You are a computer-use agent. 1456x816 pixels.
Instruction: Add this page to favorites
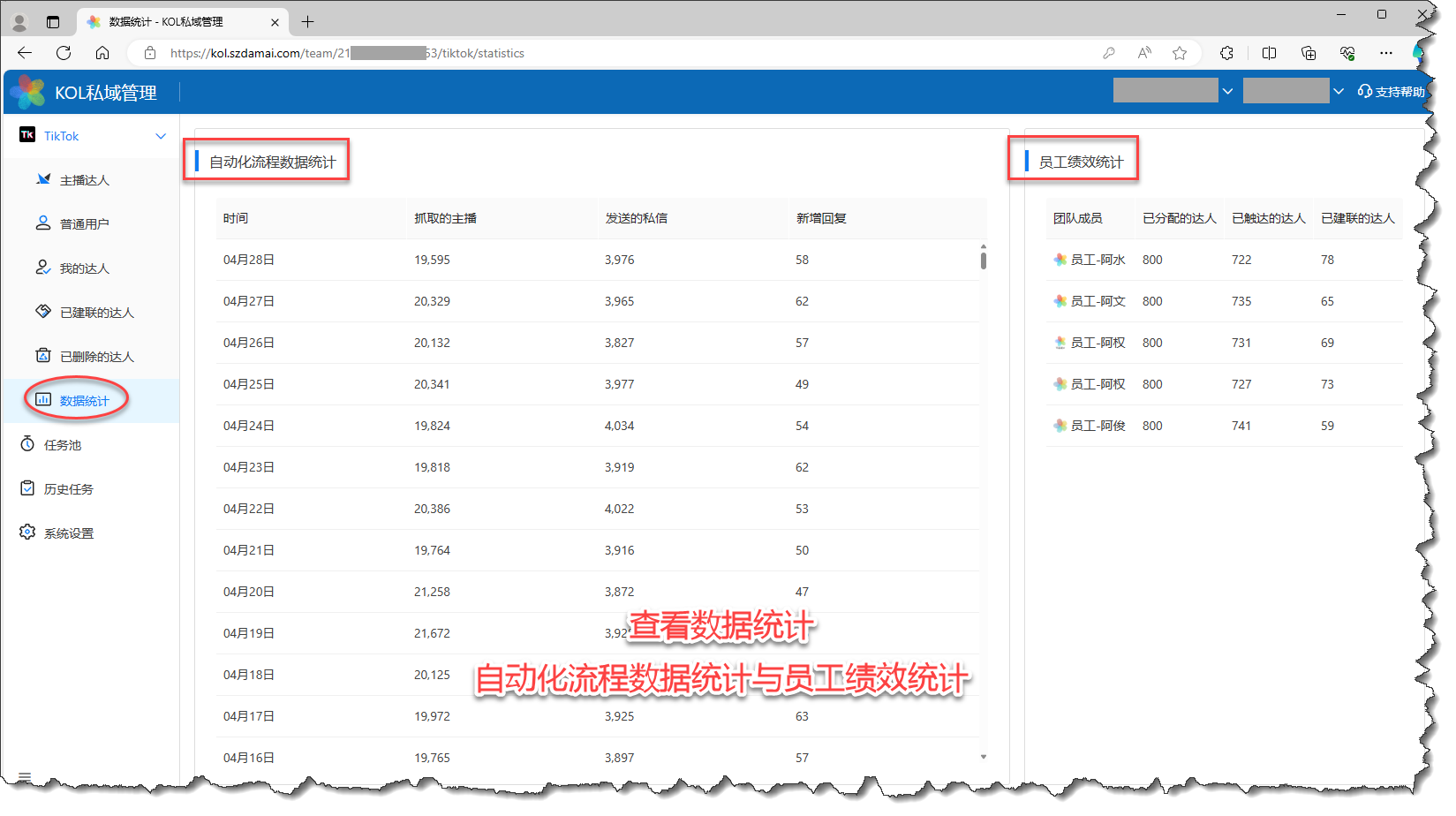click(x=1180, y=53)
